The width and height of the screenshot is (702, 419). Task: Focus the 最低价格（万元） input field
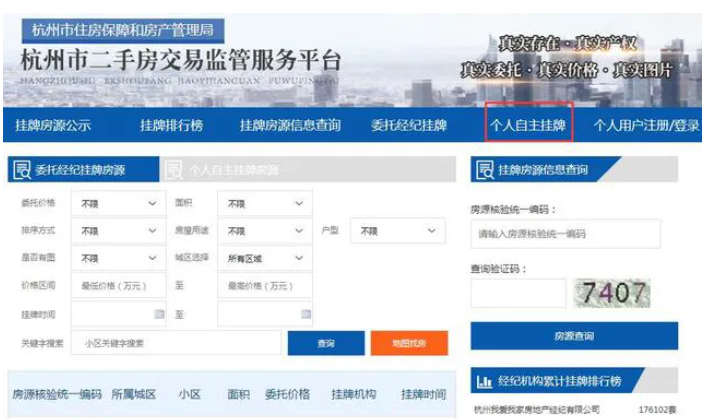coord(119,286)
